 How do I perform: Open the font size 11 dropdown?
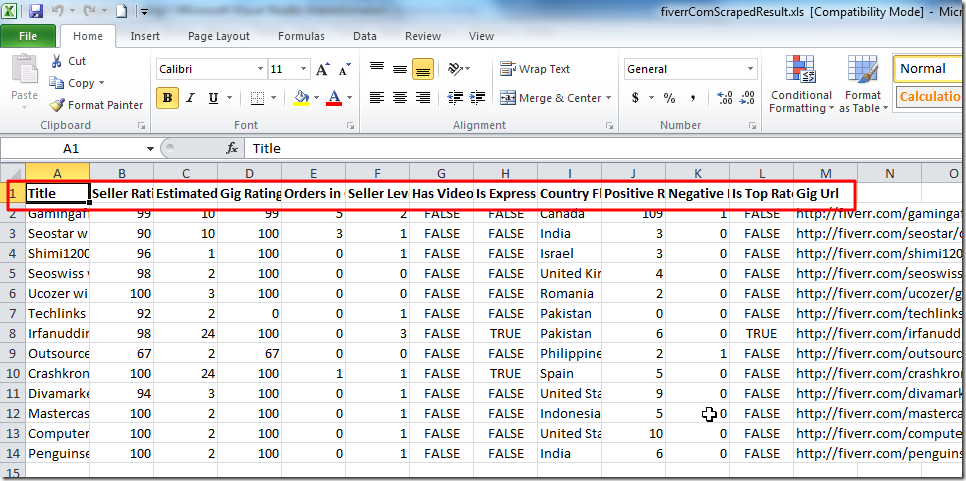[304, 69]
